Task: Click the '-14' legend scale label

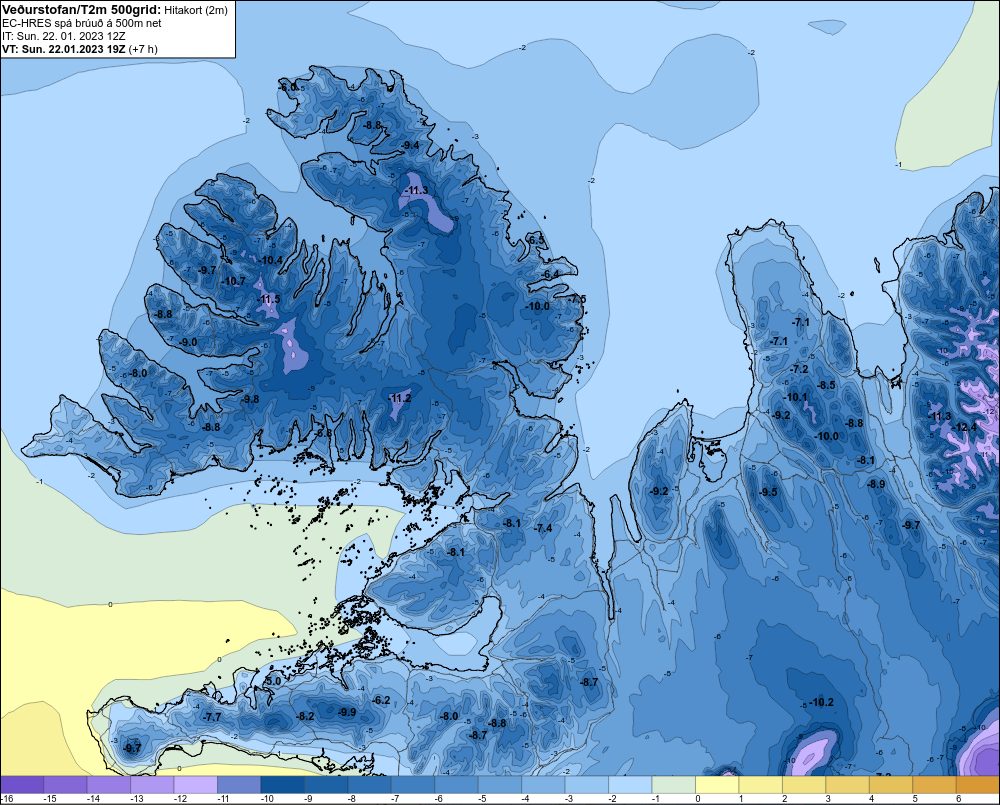Action: (93, 799)
